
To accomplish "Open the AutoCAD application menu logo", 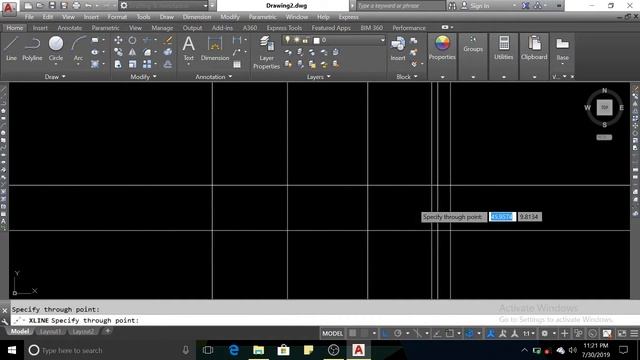I will pyautogui.click(x=9, y=8).
